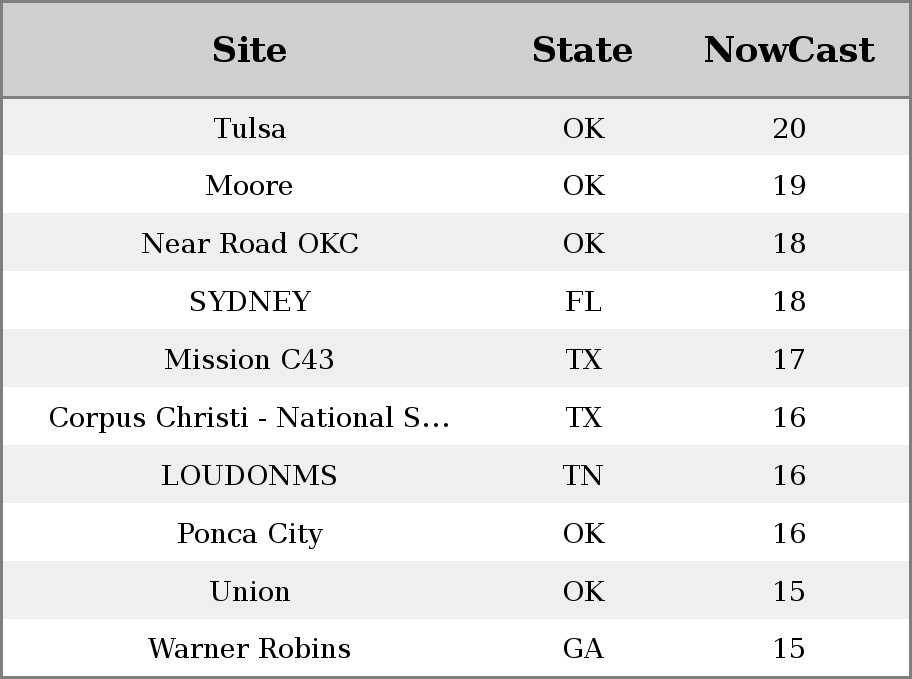Select Tulsa's NowCast value 20
The width and height of the screenshot is (912, 679).
tap(789, 128)
